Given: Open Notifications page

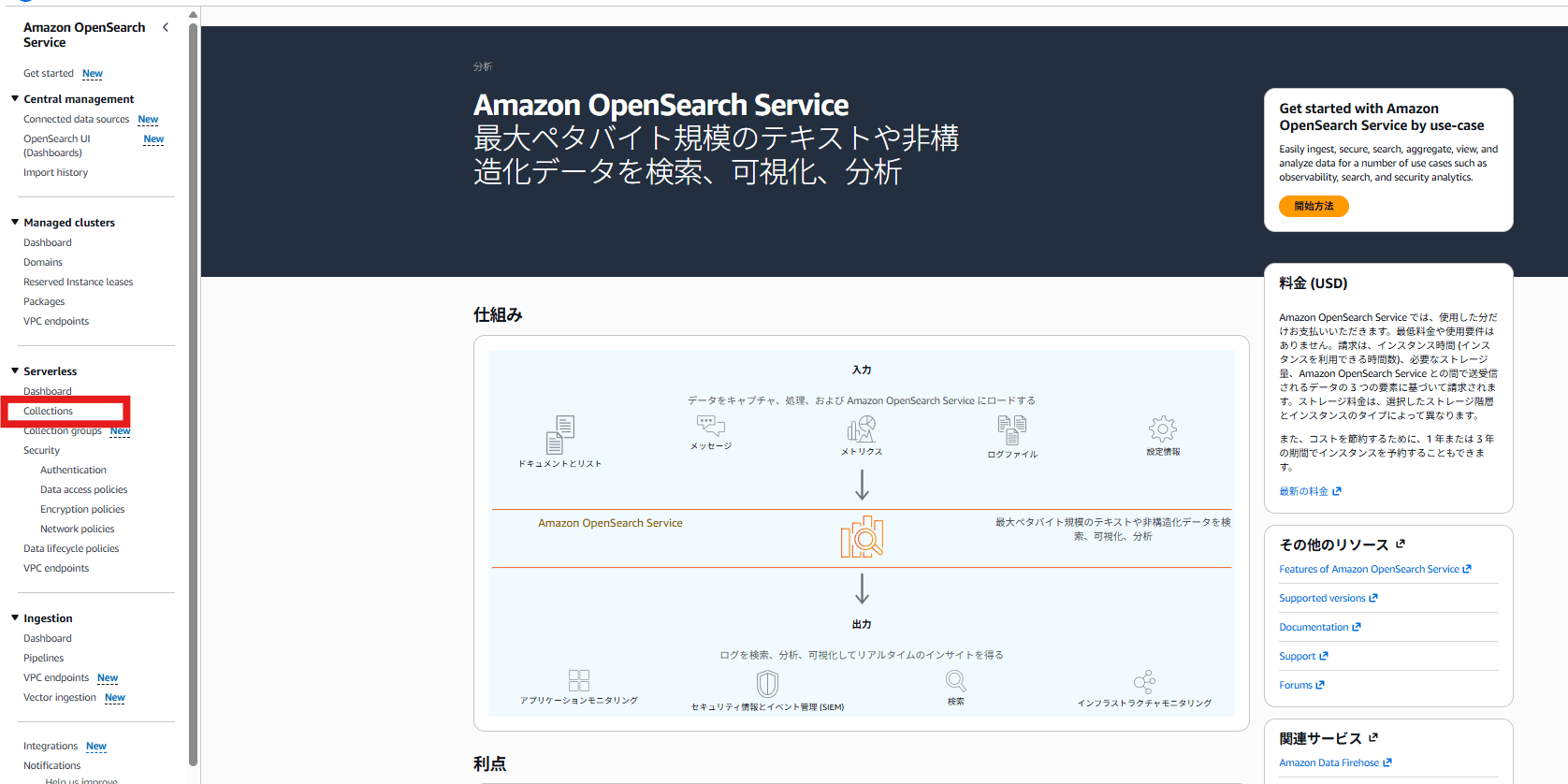Looking at the screenshot, I should [x=52, y=765].
